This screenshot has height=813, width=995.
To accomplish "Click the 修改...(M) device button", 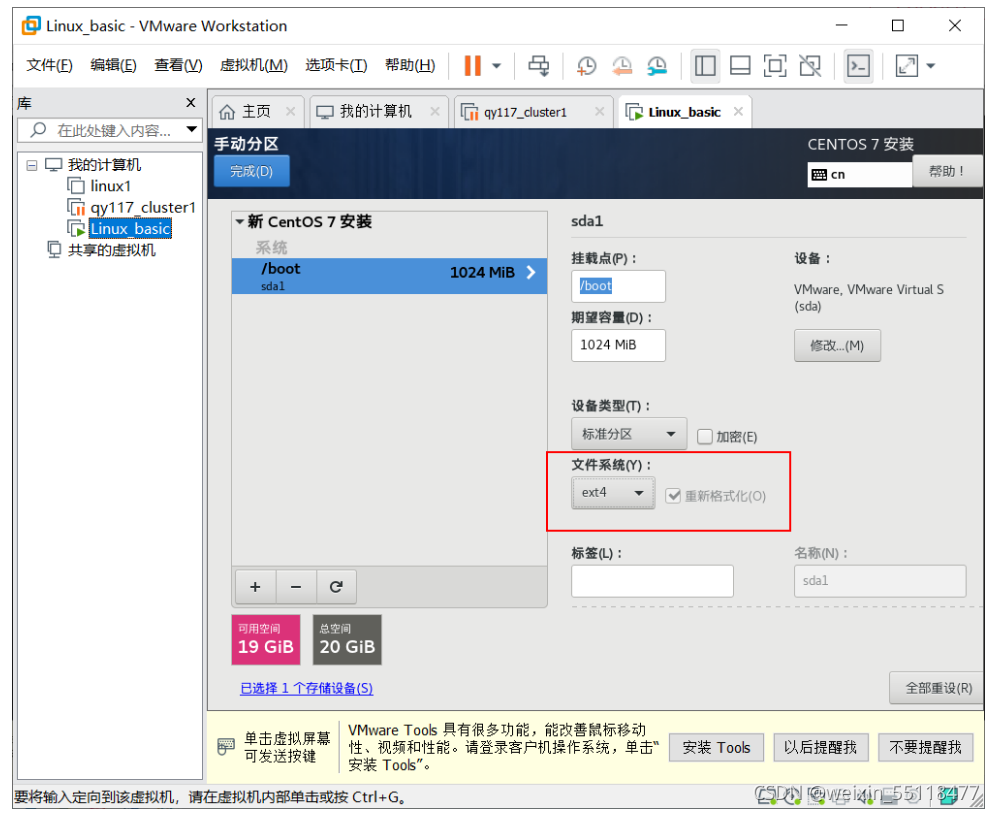I will (837, 346).
